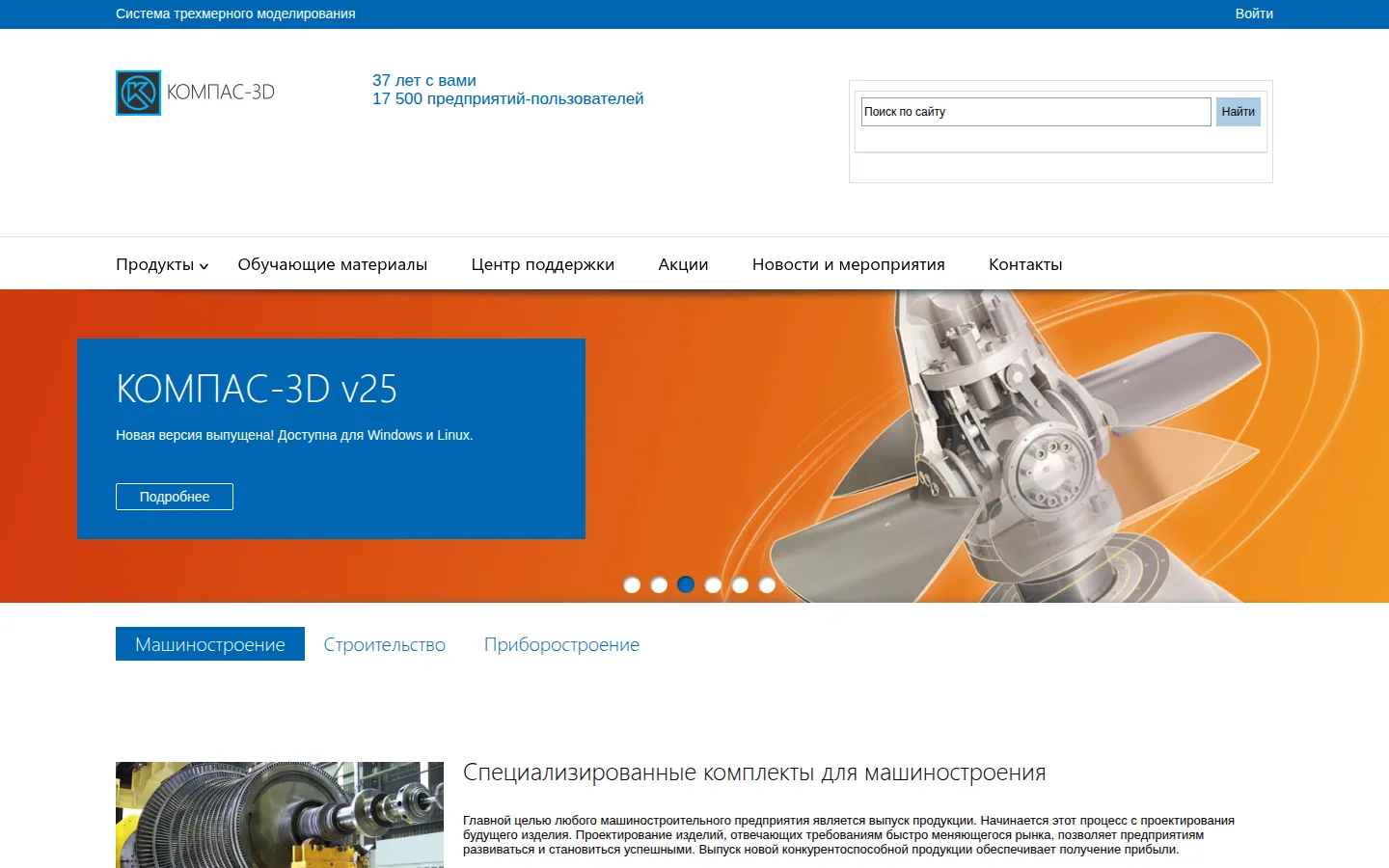Click 17 500 предприятий-пользователей text
The image size is (1389, 868).
[x=507, y=98]
